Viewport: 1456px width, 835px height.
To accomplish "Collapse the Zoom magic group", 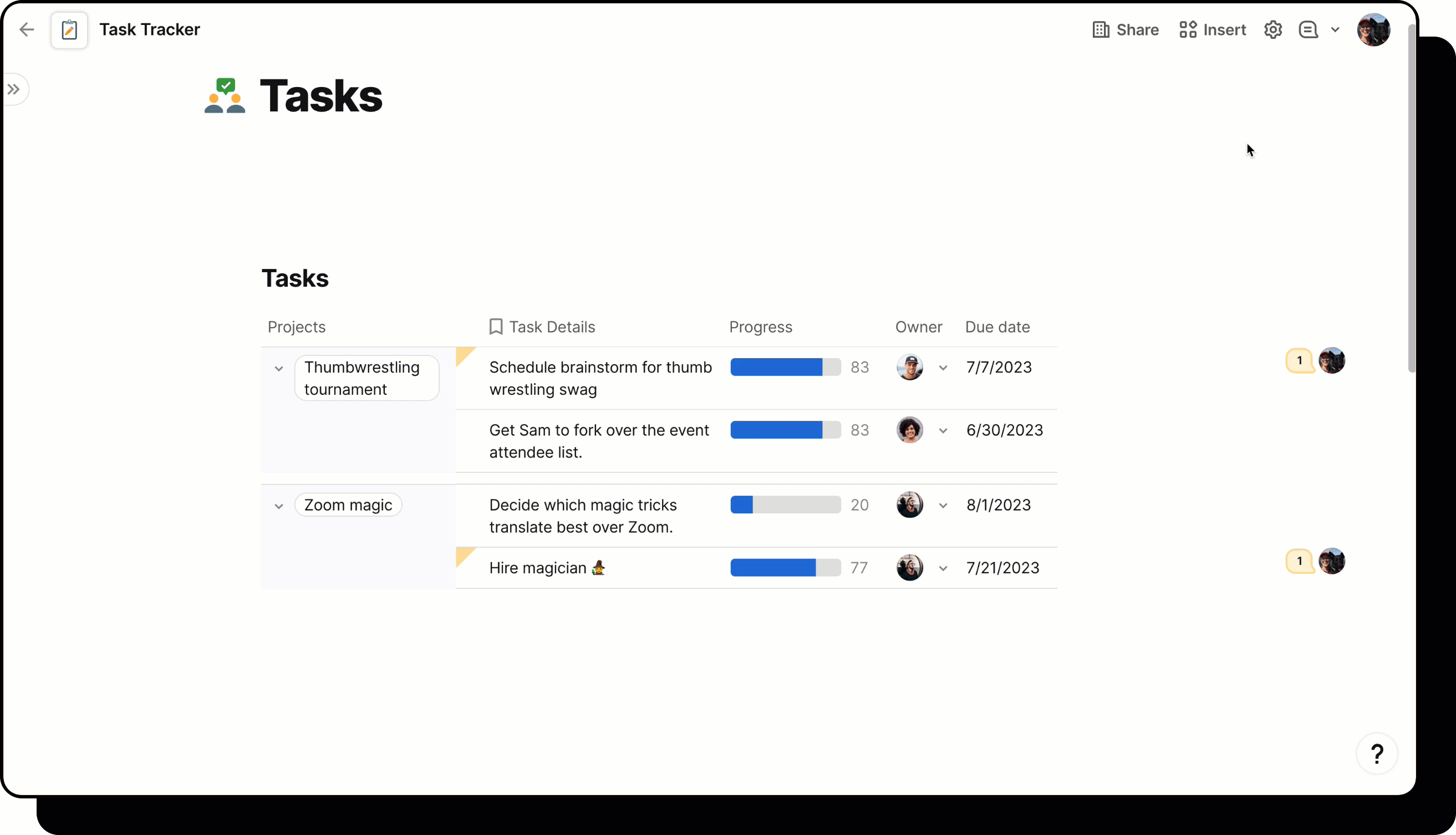I will [x=279, y=506].
